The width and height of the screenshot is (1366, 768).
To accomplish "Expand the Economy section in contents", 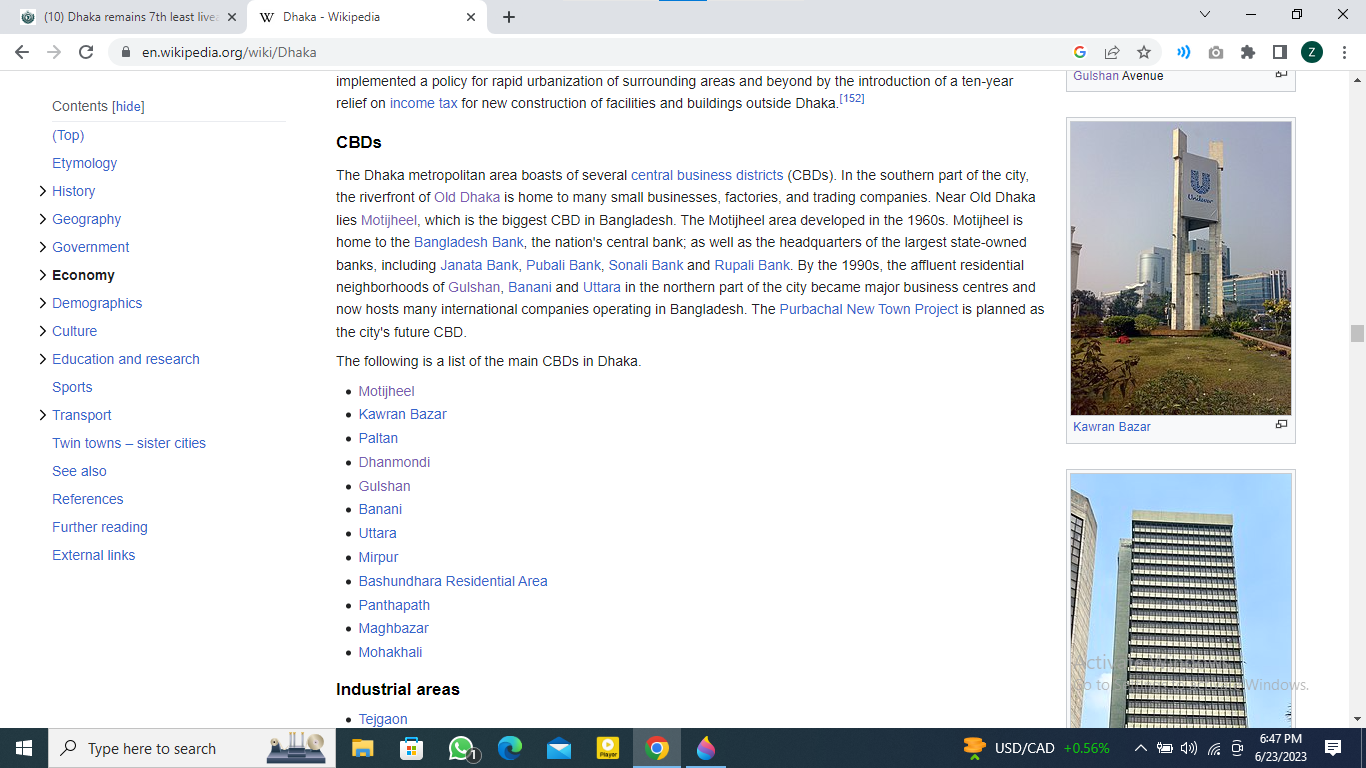I will [42, 275].
